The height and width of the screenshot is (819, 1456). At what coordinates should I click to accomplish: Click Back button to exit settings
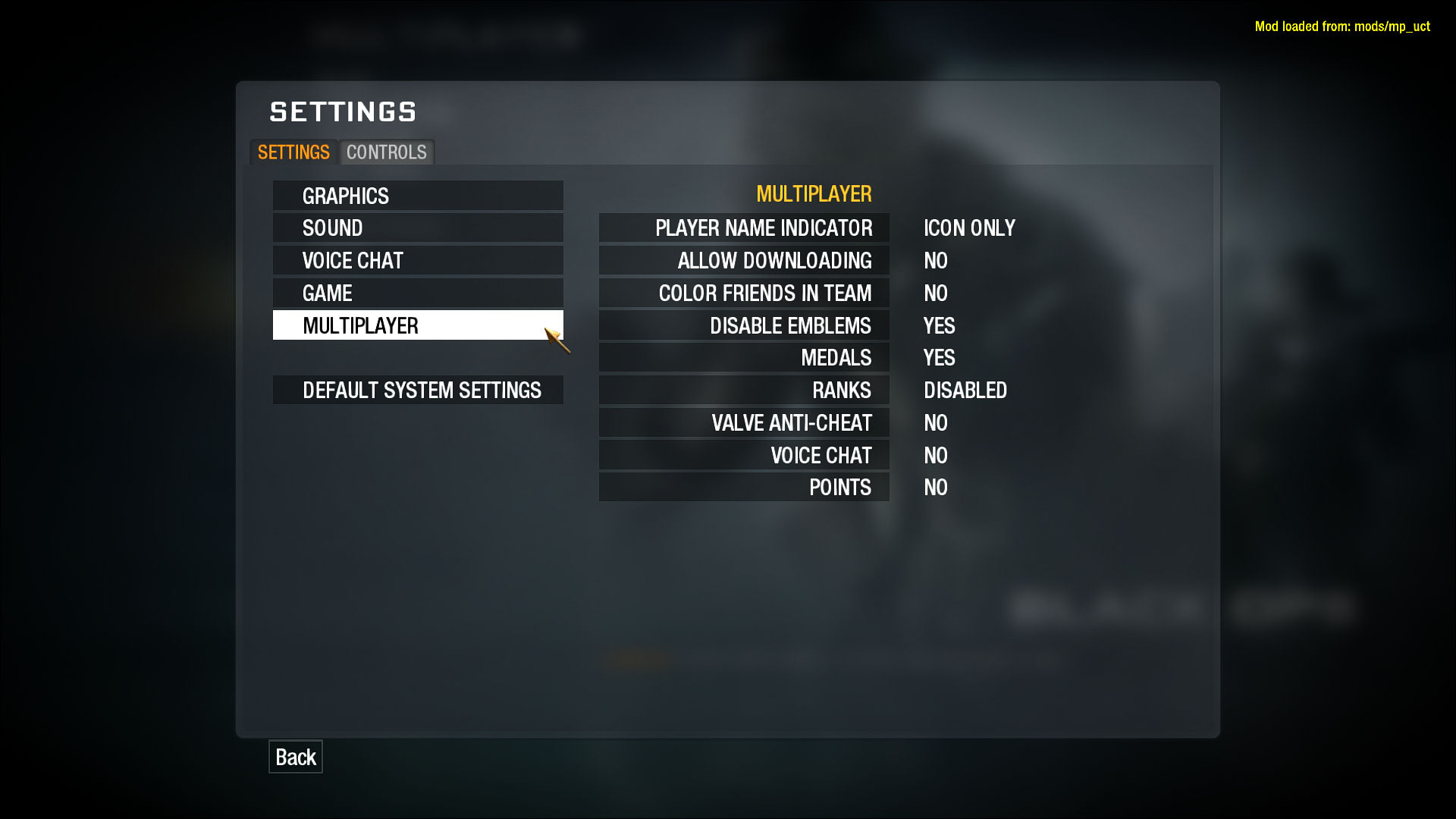(294, 757)
